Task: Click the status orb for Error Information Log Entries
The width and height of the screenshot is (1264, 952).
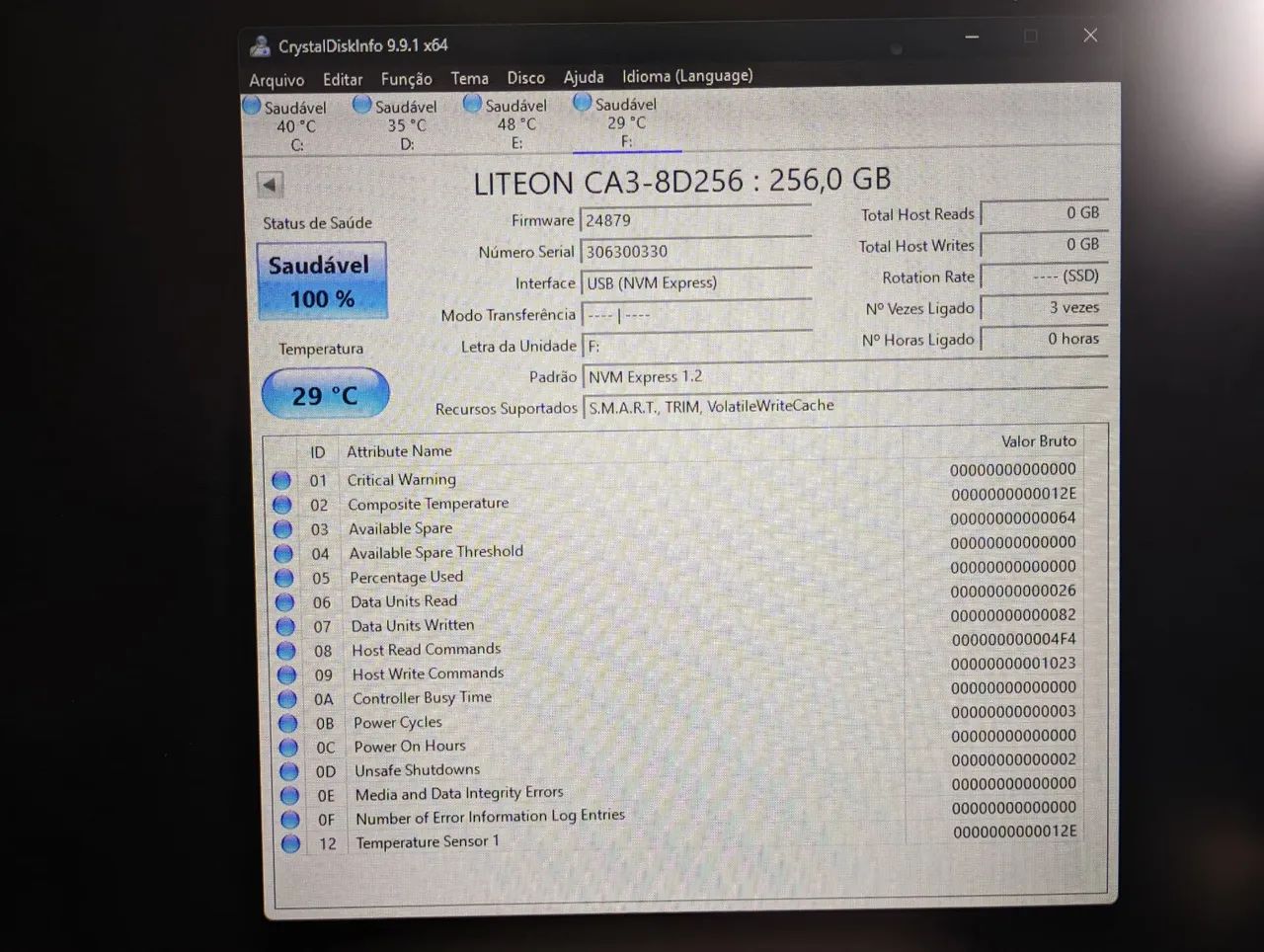Action: pos(290,820)
